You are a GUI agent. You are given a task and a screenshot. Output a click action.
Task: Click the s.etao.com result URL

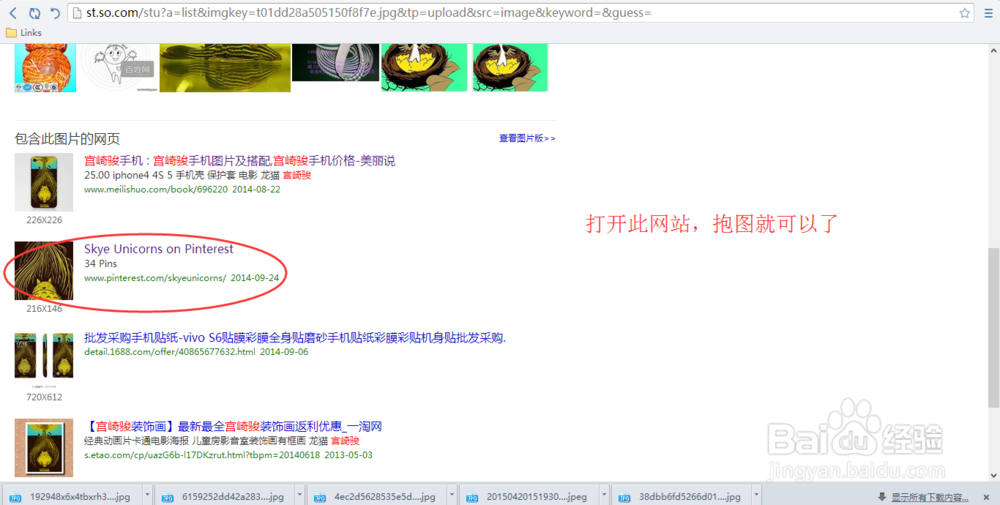[202, 455]
